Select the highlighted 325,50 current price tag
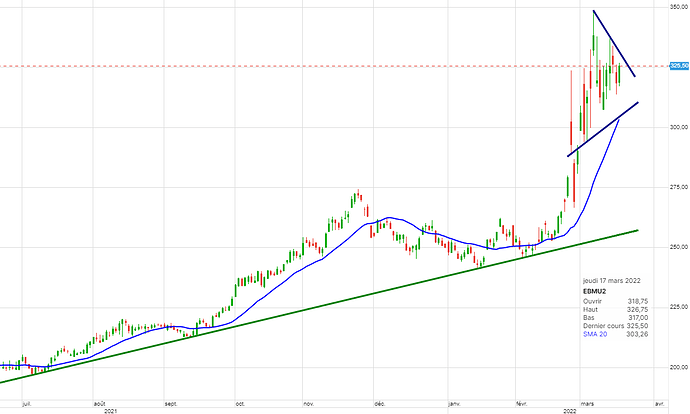Image resolution: width=690 pixels, height=414 pixels. click(679, 66)
